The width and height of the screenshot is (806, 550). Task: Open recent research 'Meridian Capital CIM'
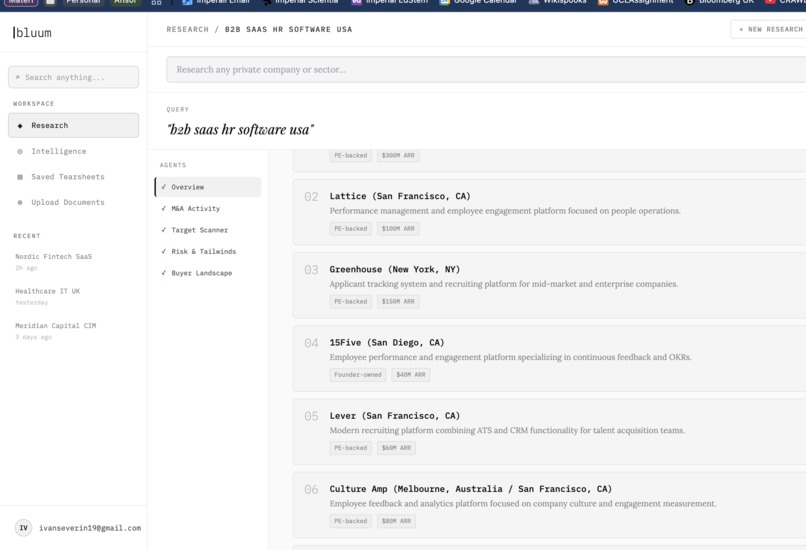56,325
